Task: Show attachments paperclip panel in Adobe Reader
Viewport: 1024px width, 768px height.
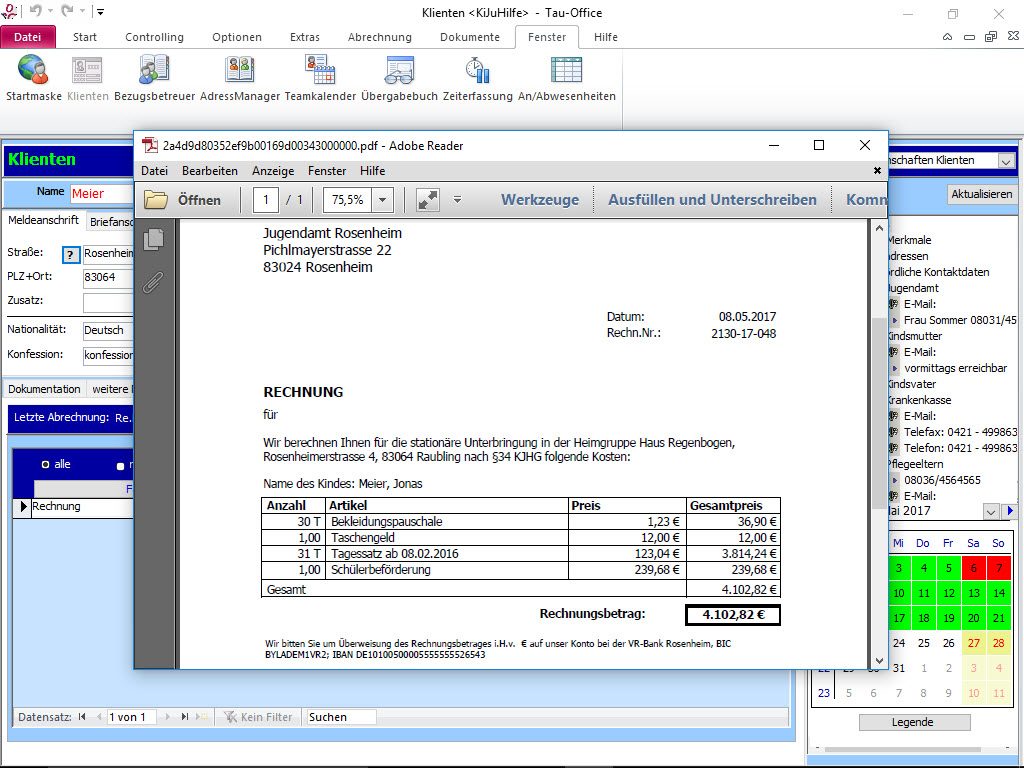Action: click(x=153, y=283)
